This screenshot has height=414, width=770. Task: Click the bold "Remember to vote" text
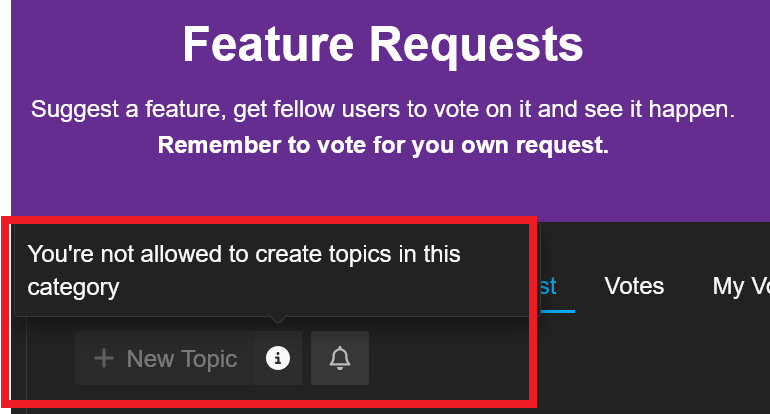(x=382, y=146)
